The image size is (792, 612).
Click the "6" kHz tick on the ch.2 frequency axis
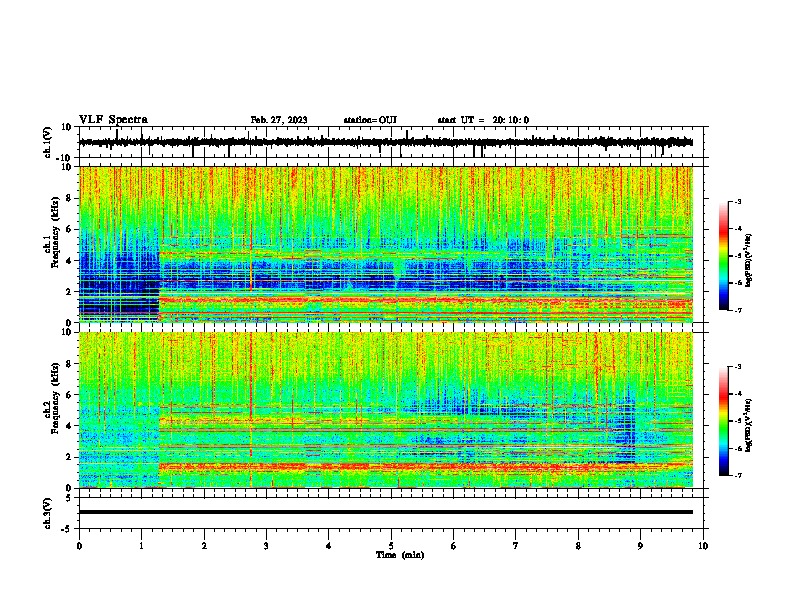tap(69, 394)
